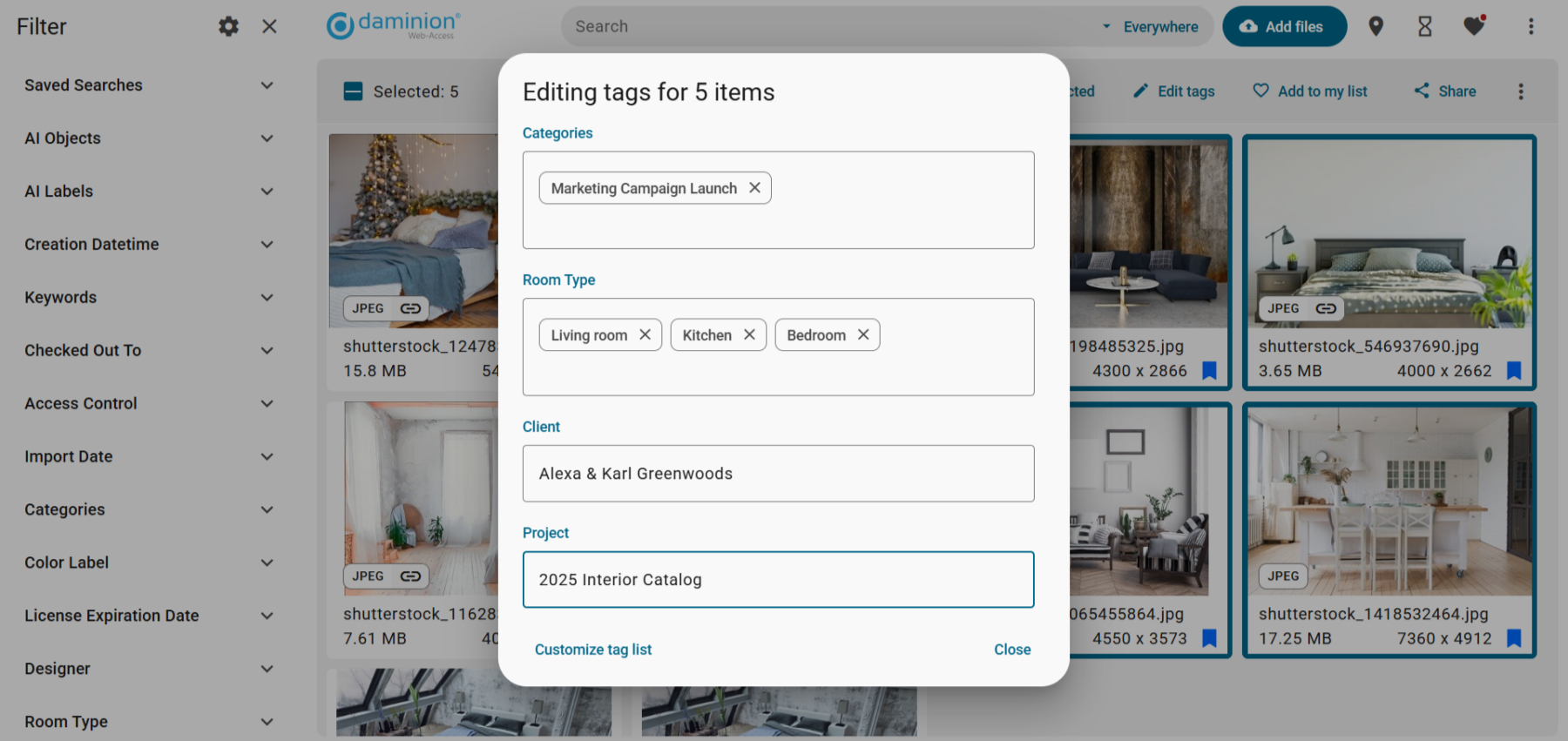Edit the Client field
The height and width of the screenshot is (741, 1568).
coord(778,474)
